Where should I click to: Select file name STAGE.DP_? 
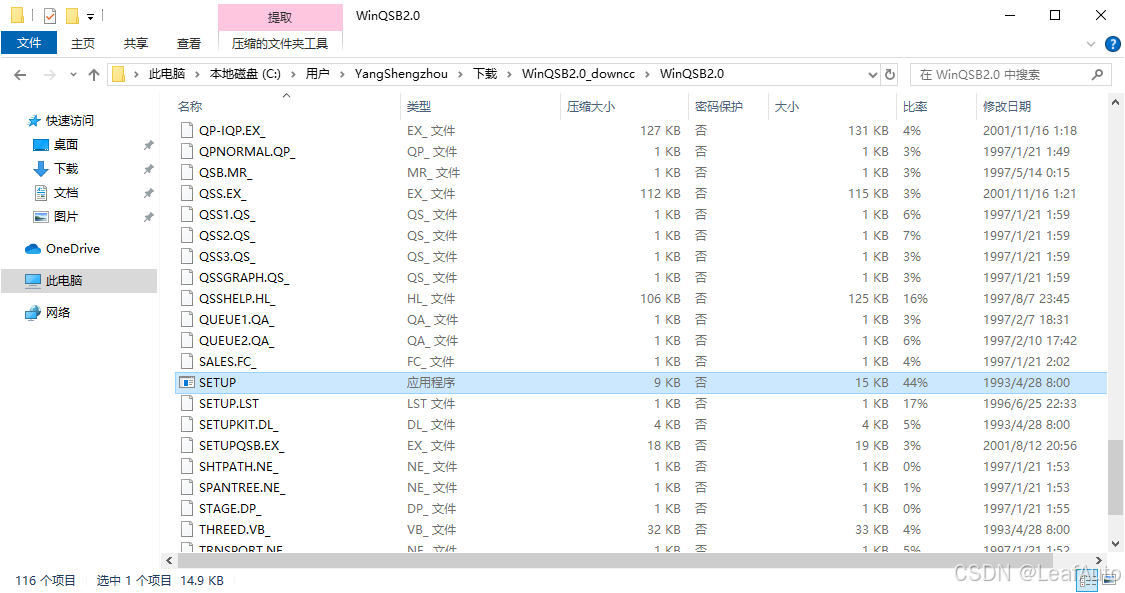(x=230, y=508)
